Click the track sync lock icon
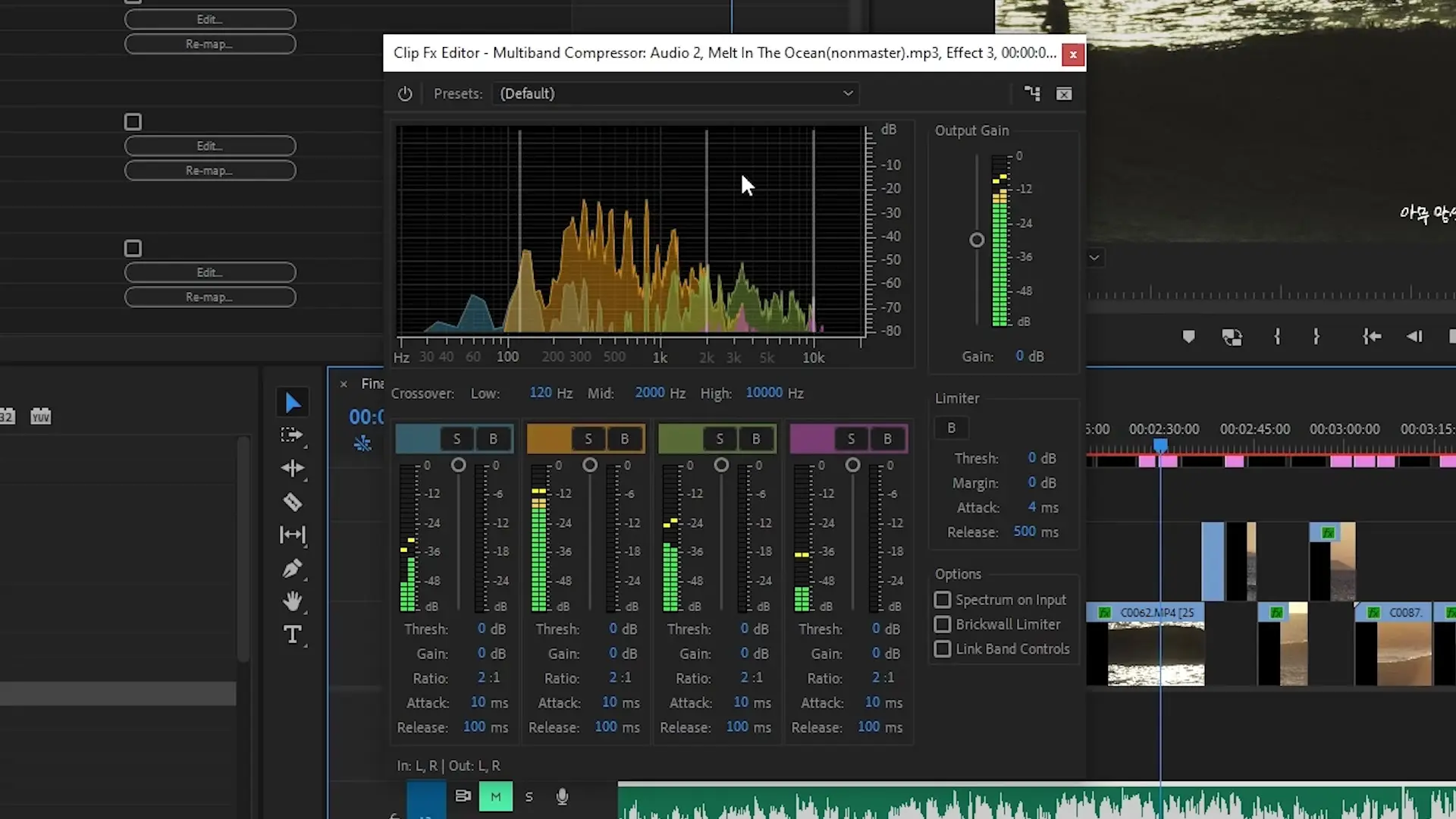1456x819 pixels. click(462, 795)
